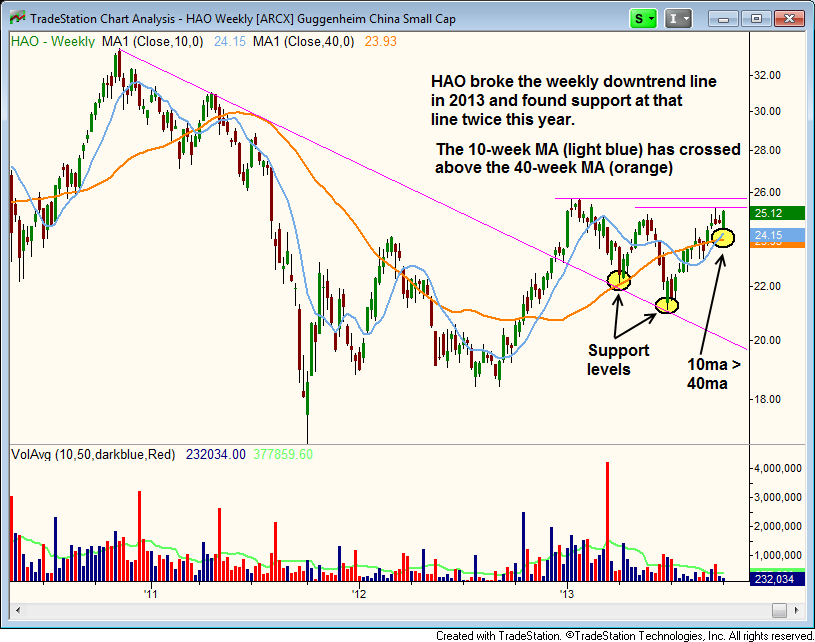Image resolution: width=815 pixels, height=642 pixels.
Task: Click the 10-week MA value 24.15 in header
Action: [x=230, y=42]
